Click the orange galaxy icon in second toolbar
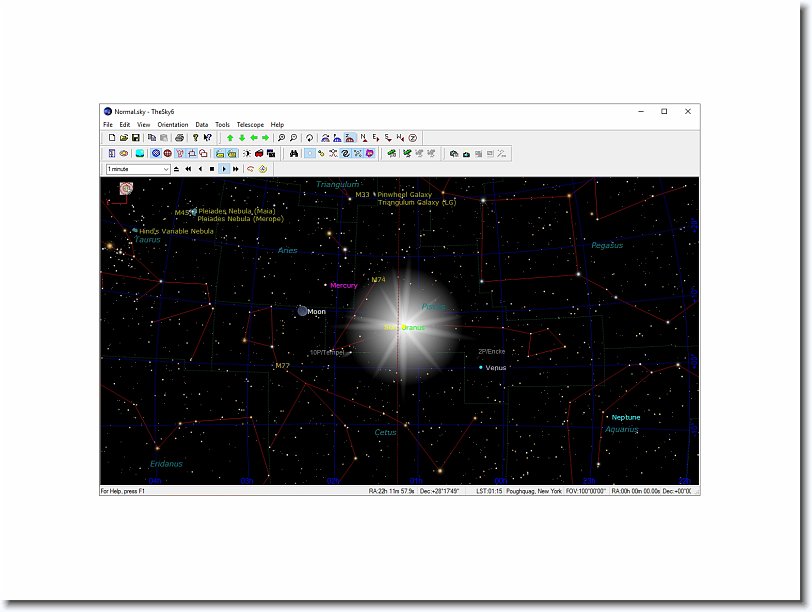Screen dimensions: 812x612 tap(124, 153)
